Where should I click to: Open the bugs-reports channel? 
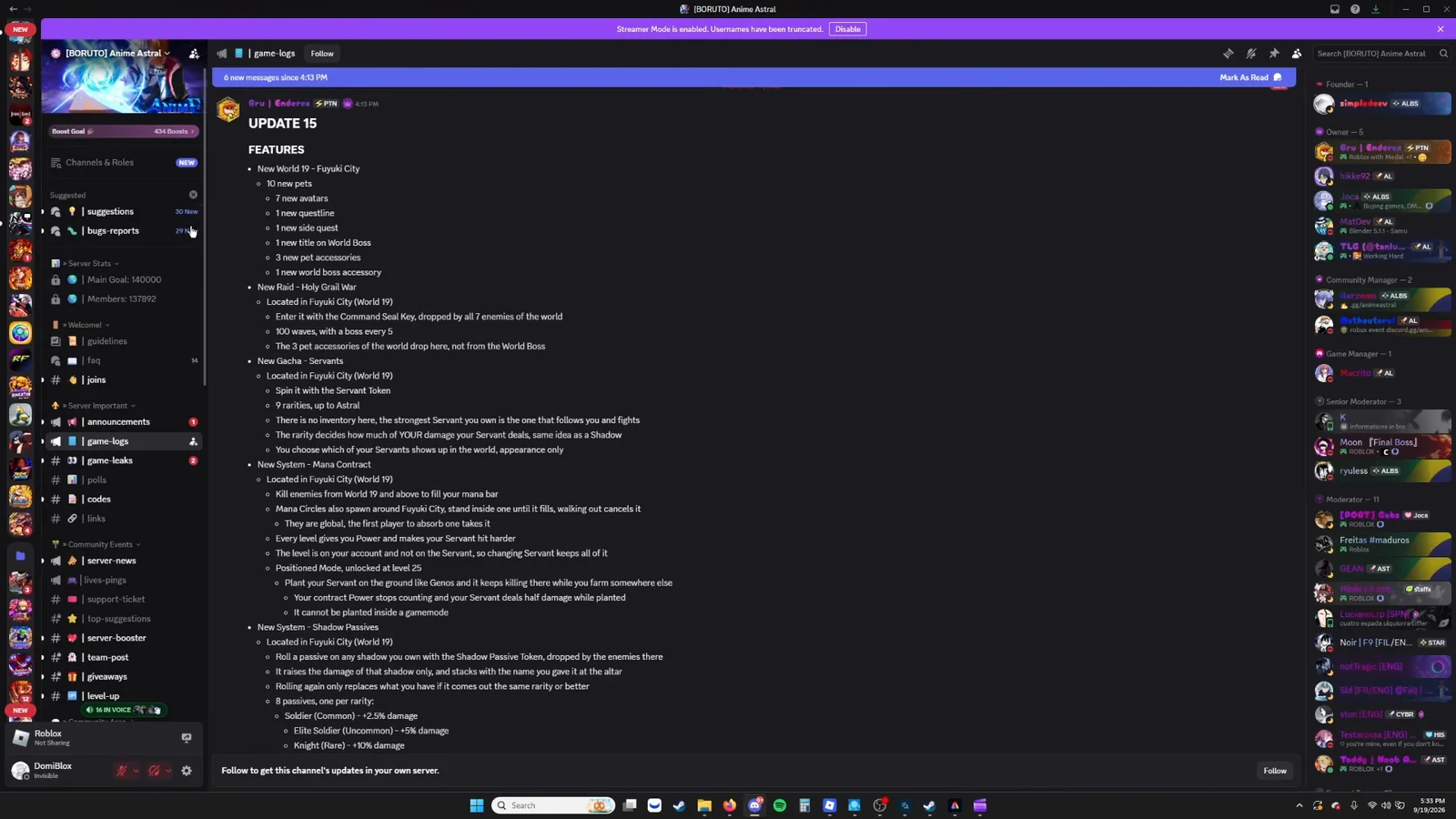pyautogui.click(x=123, y=231)
